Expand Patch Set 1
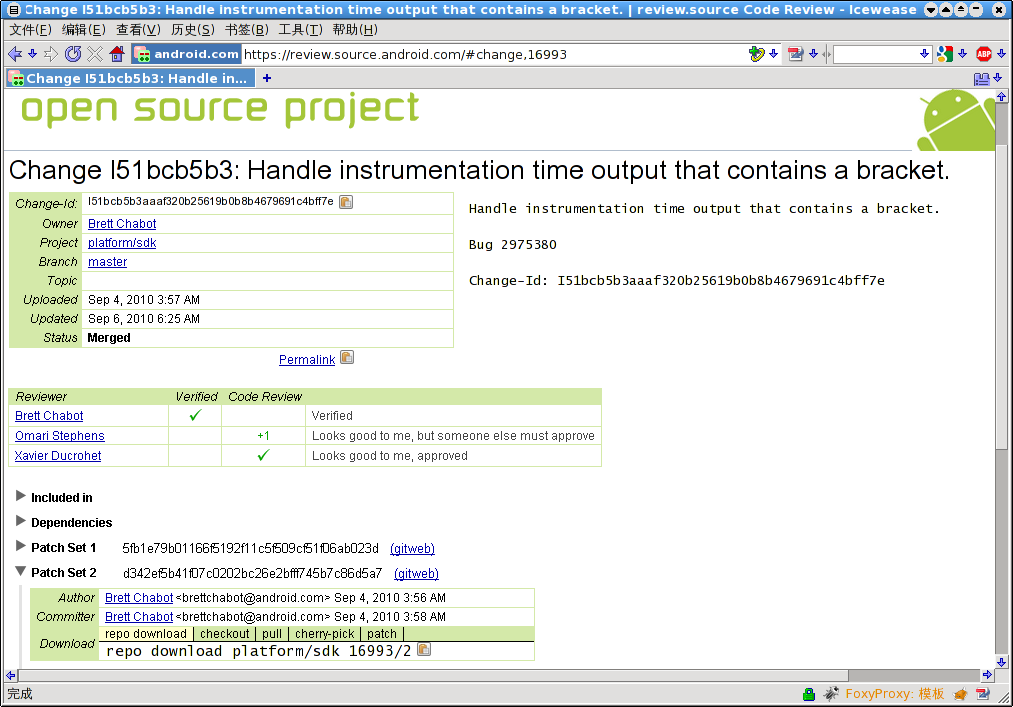 [x=21, y=546]
